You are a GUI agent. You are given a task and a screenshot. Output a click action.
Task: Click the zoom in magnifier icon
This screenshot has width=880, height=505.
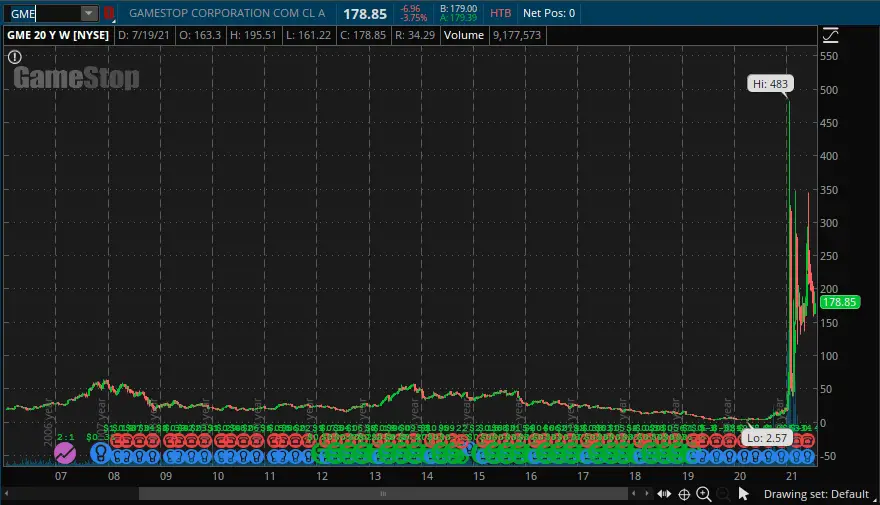pos(704,494)
